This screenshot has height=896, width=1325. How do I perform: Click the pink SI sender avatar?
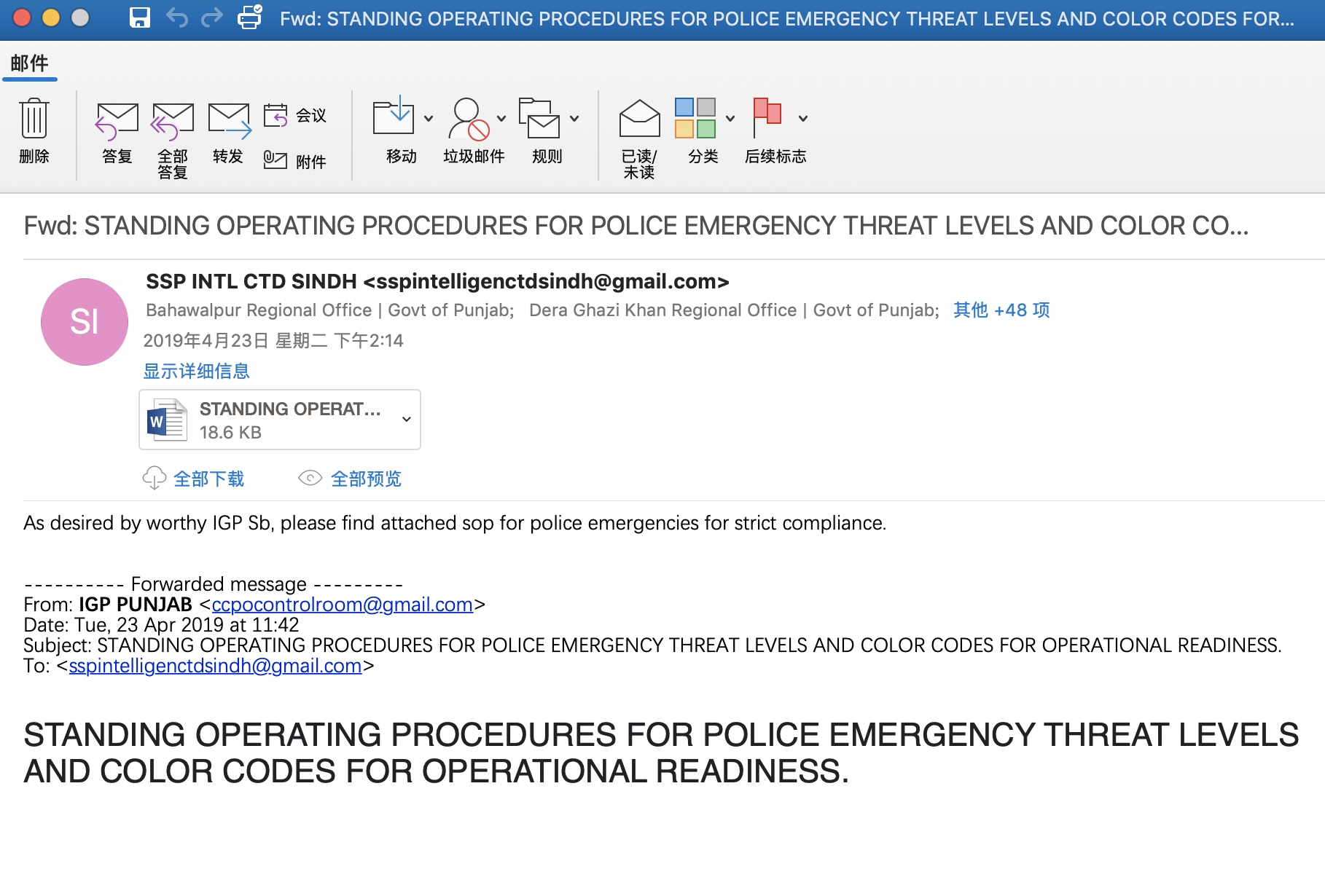[x=85, y=322]
